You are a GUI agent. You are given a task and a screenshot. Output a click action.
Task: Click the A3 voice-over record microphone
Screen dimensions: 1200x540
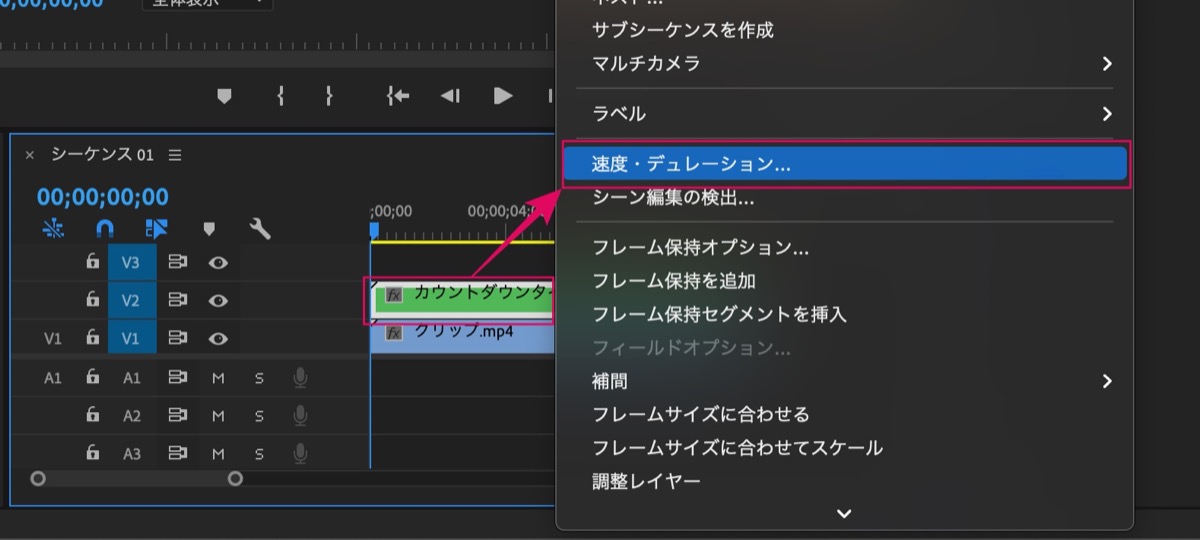(300, 454)
